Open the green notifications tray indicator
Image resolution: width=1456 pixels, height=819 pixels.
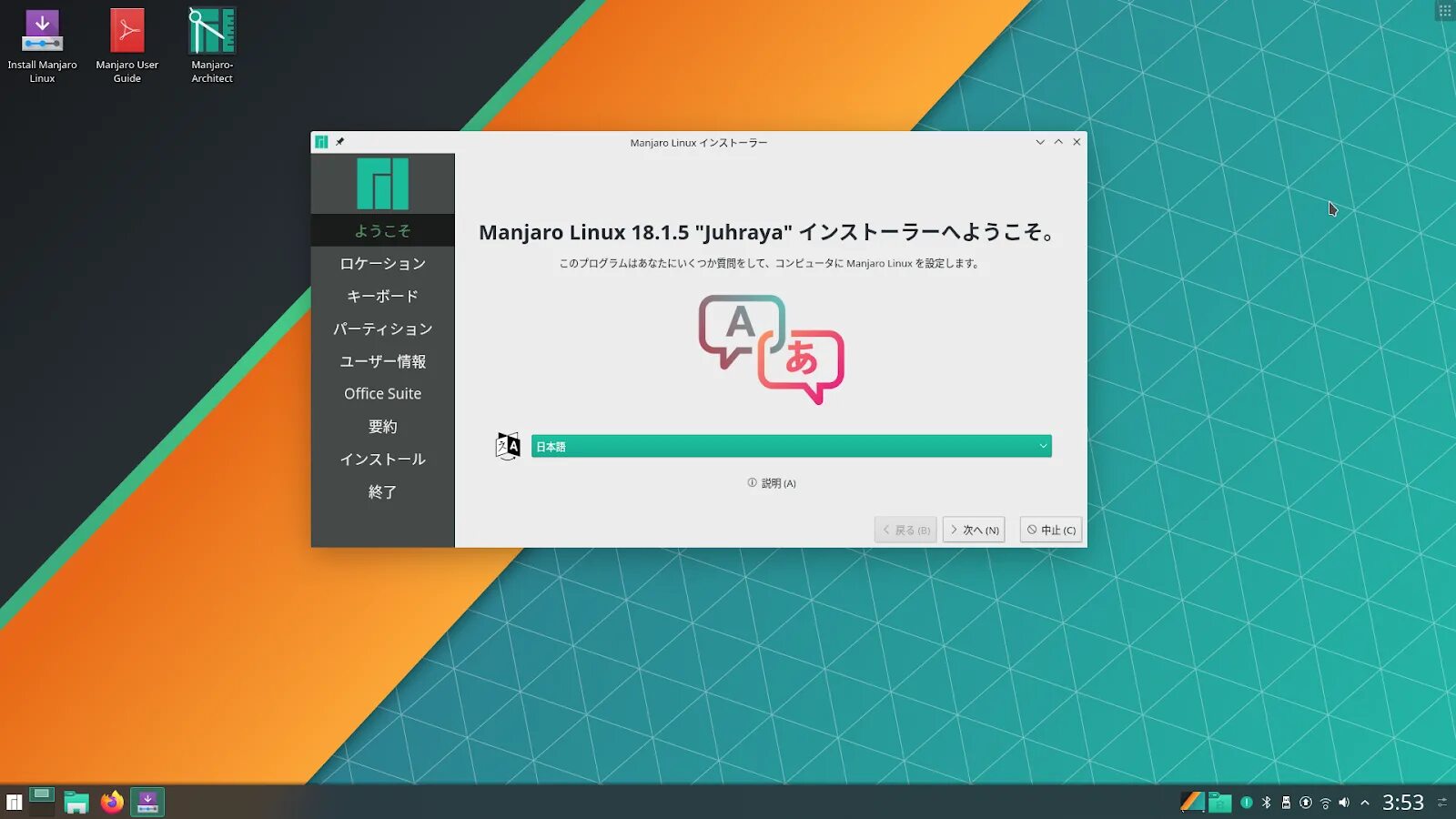[x=1247, y=803]
